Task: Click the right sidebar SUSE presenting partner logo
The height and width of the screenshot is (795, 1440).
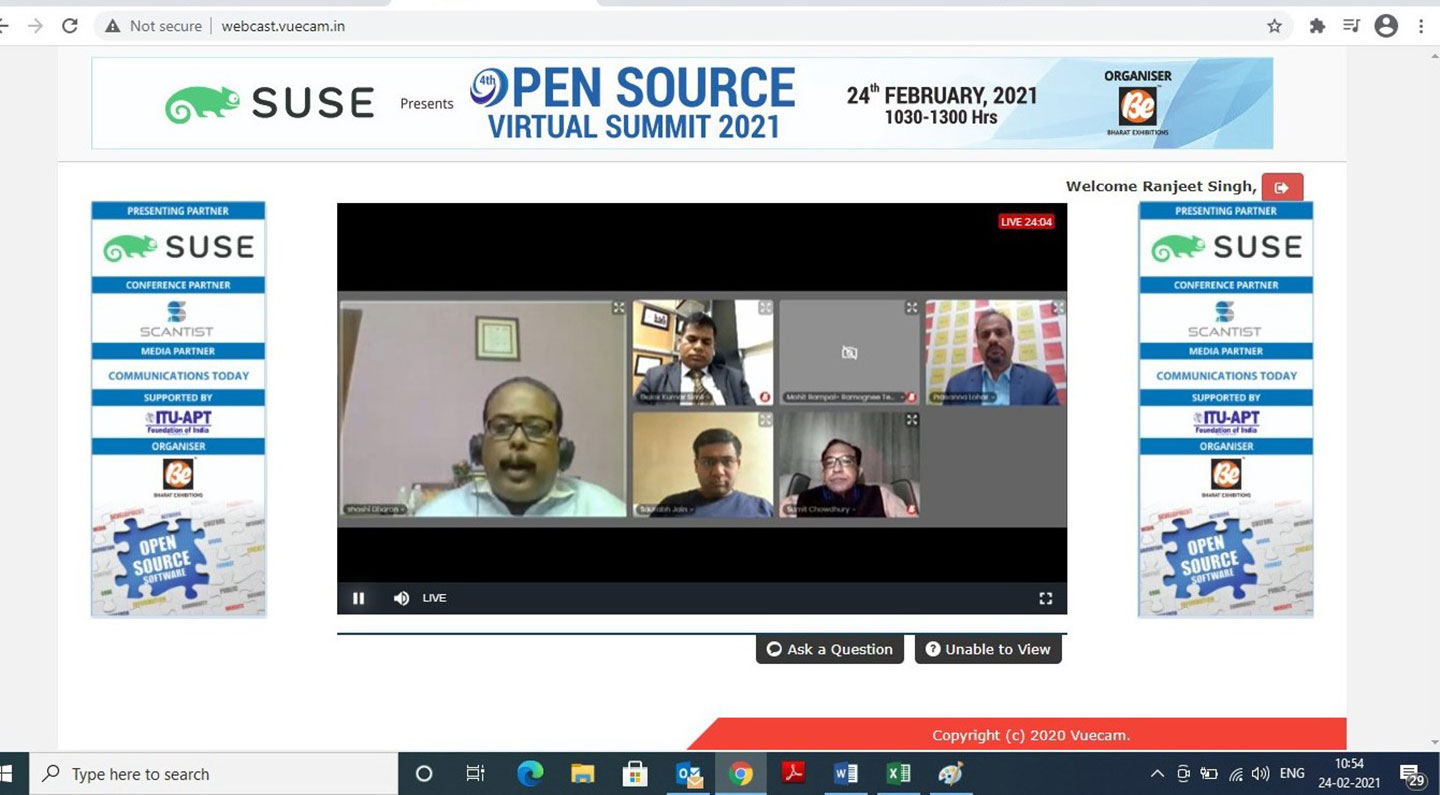Action: pos(1226,247)
